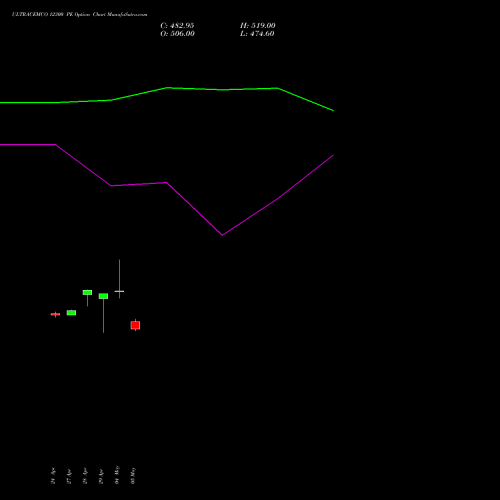Viewport: 500px width, 500px height.
Task: Click the close value C: 482.95
Action: coord(177,26)
